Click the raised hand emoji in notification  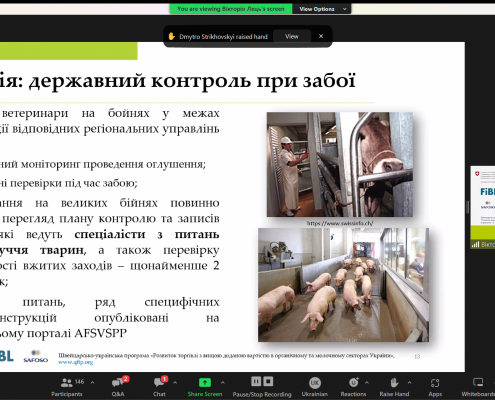(172, 36)
